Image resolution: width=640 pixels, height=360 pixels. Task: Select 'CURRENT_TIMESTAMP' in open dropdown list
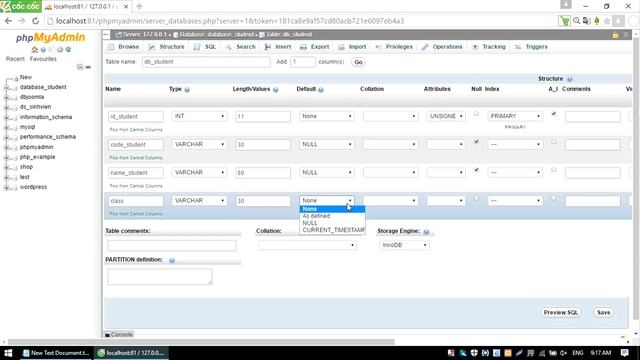coord(333,230)
